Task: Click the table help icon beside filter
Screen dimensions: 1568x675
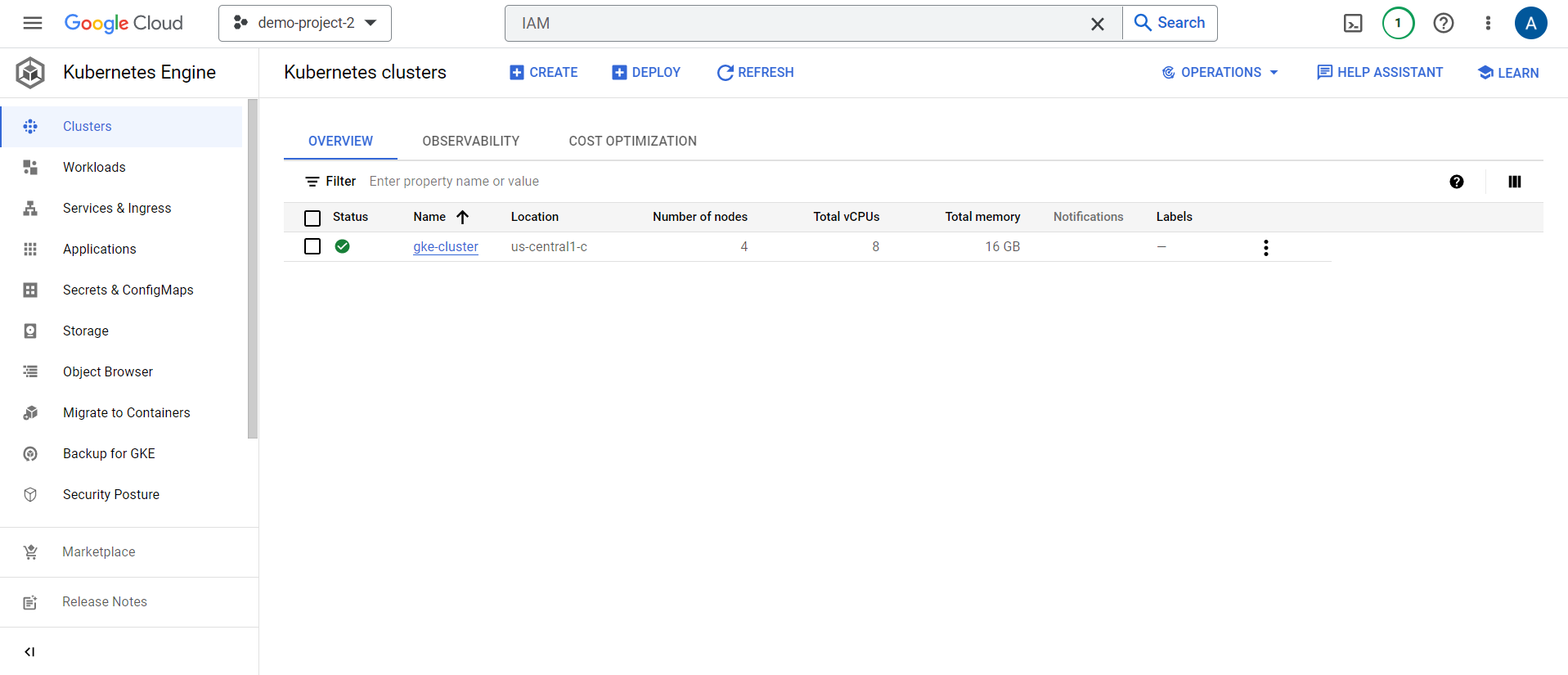Action: [x=1456, y=182]
